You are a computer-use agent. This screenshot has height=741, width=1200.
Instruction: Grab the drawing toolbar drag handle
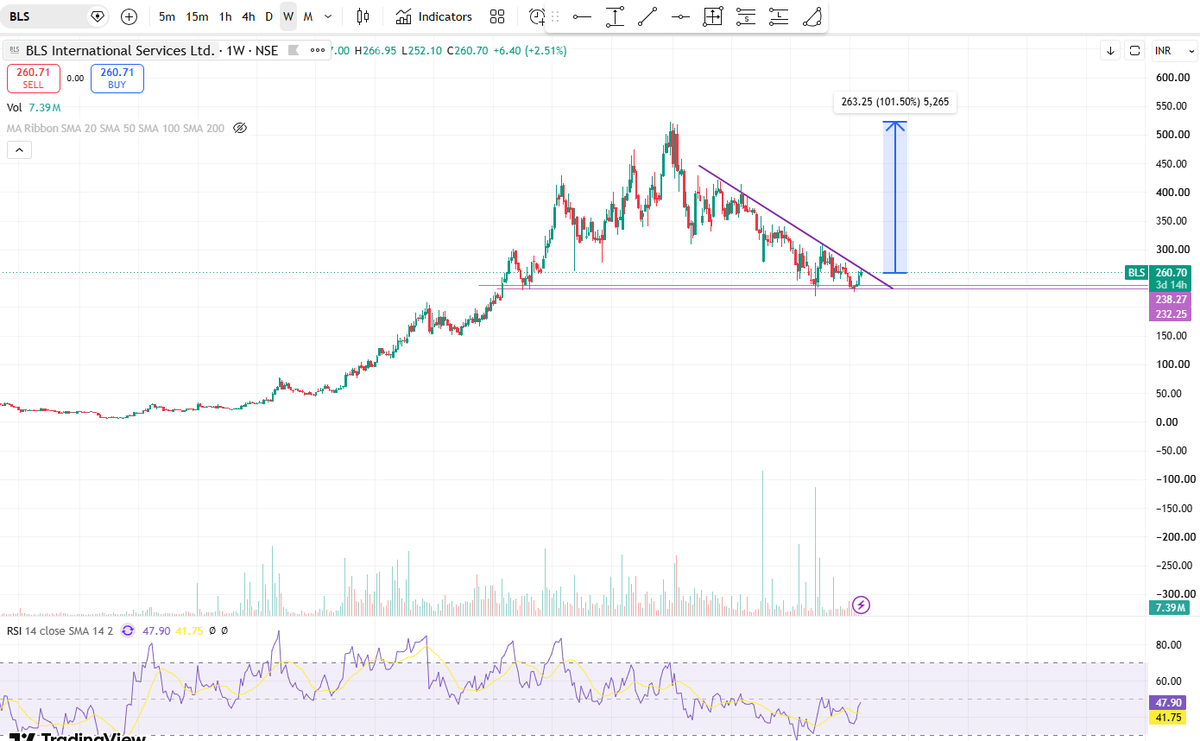tap(555, 17)
